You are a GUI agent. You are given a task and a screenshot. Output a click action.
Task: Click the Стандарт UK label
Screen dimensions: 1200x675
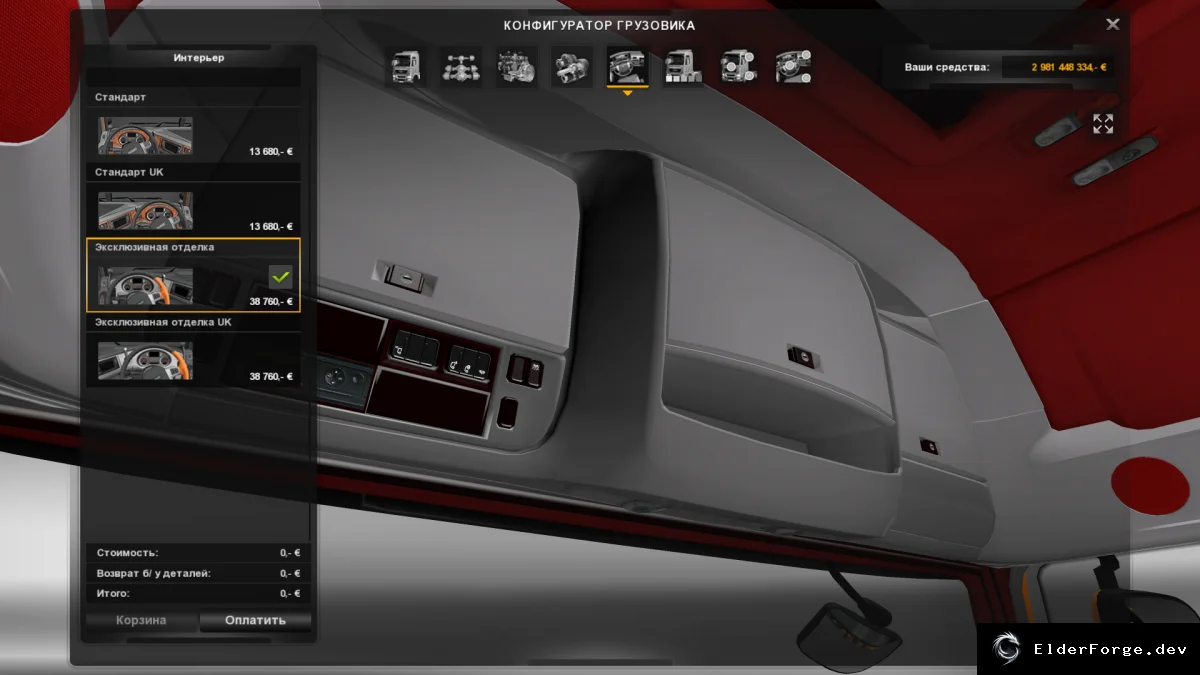point(129,172)
